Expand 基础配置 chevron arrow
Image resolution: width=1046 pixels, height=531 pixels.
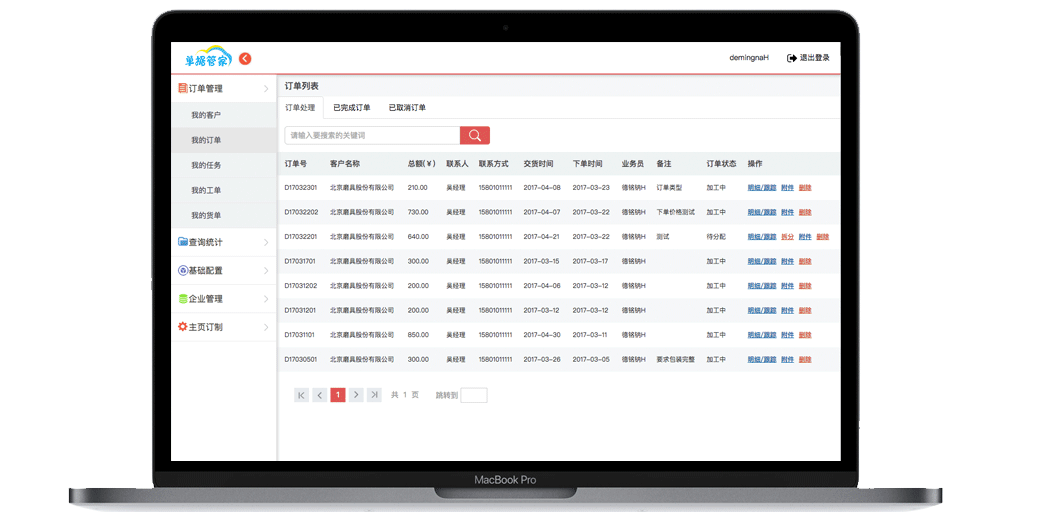coord(266,271)
